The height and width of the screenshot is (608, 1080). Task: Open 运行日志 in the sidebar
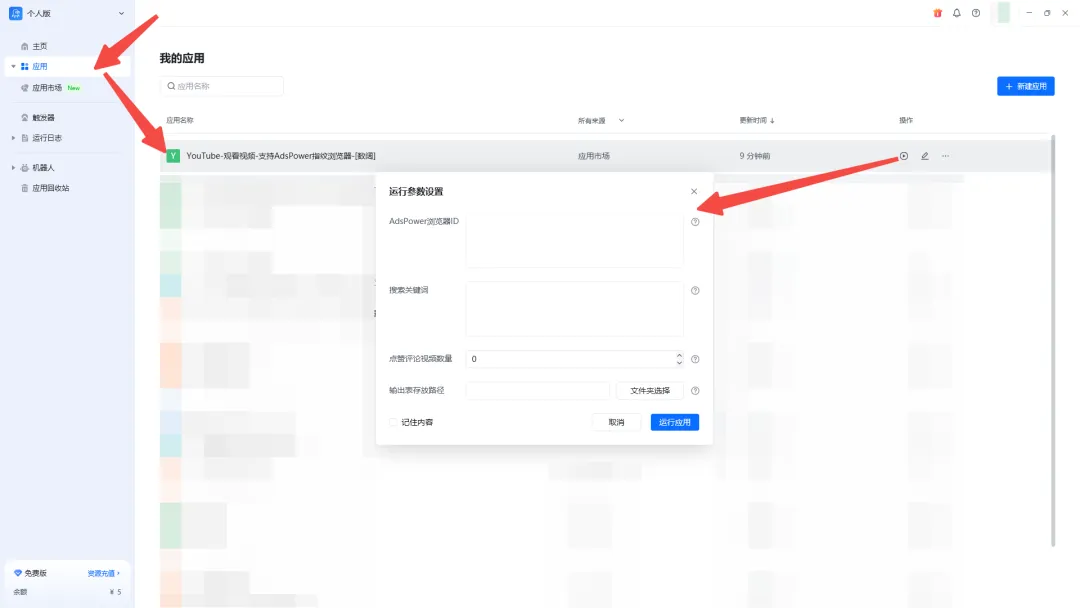47,138
